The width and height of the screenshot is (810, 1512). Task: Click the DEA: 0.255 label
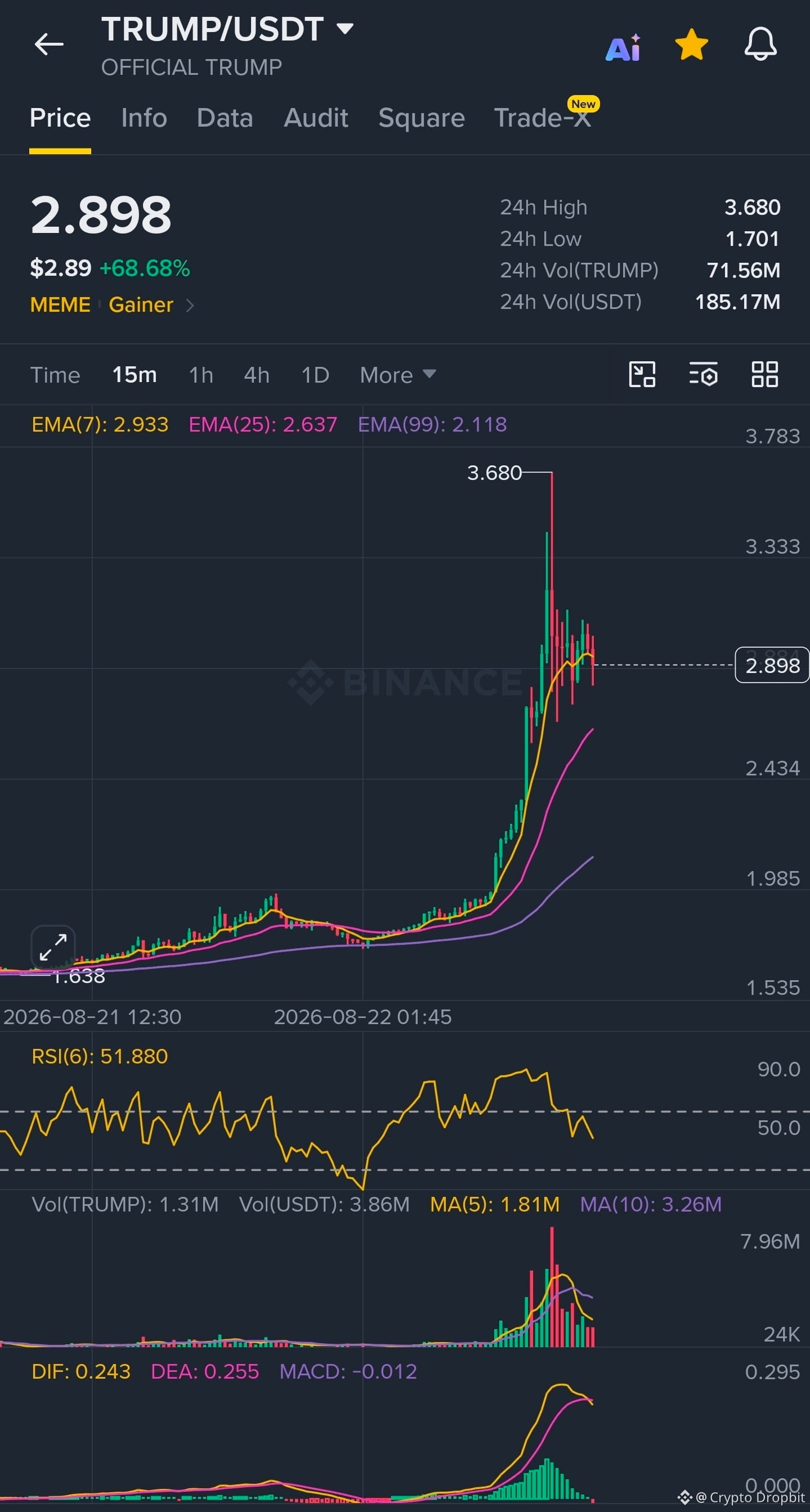(x=205, y=1372)
